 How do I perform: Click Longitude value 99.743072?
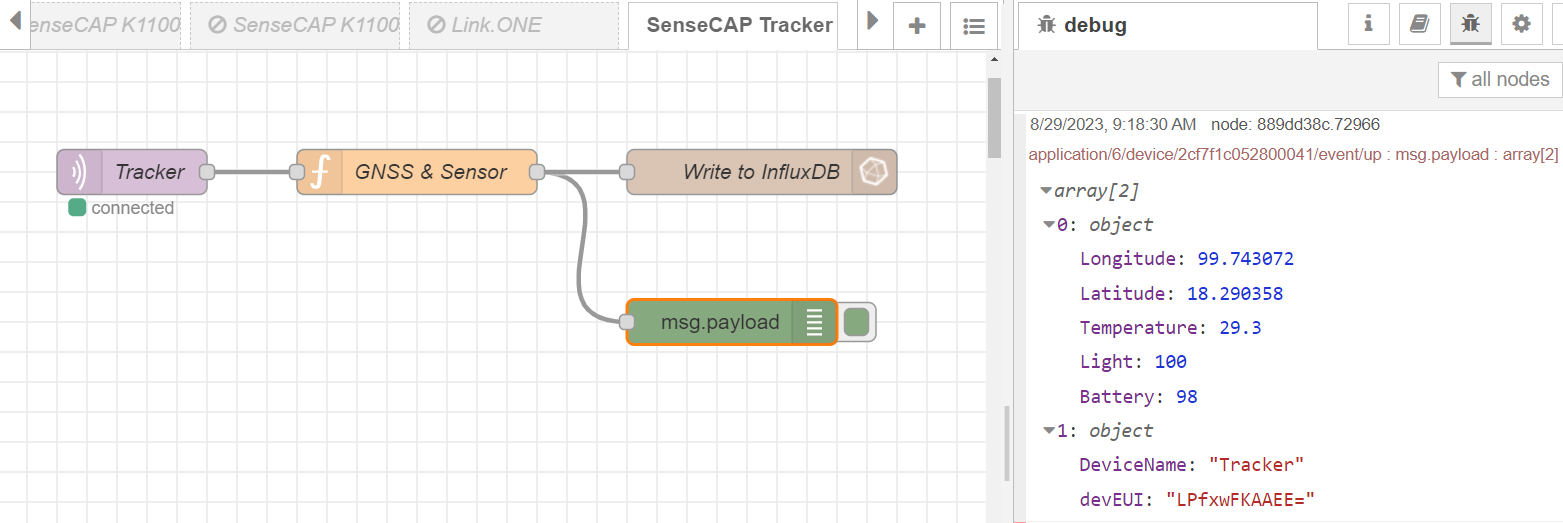tap(1246, 259)
